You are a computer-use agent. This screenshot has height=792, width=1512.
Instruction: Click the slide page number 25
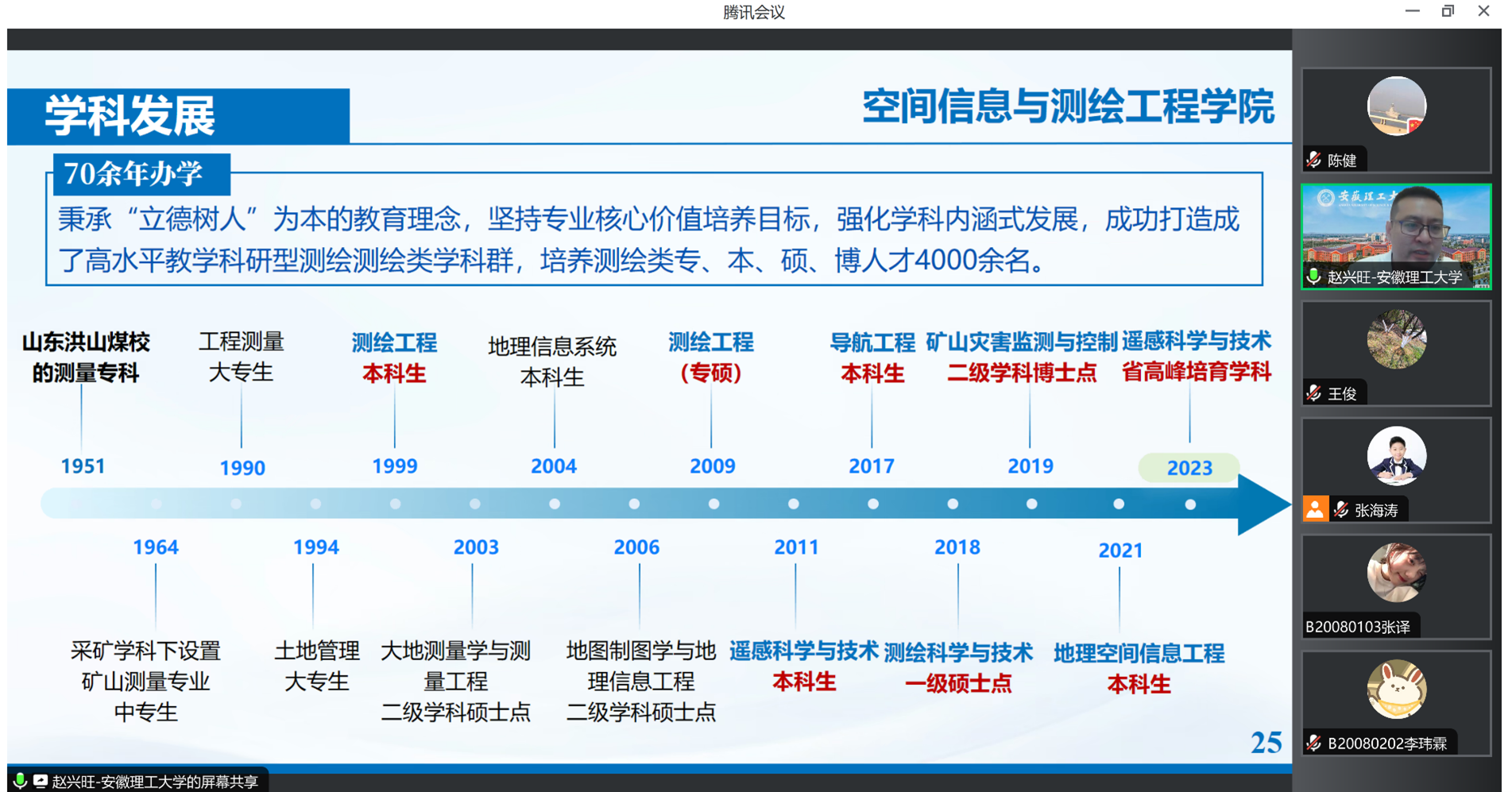[1266, 742]
